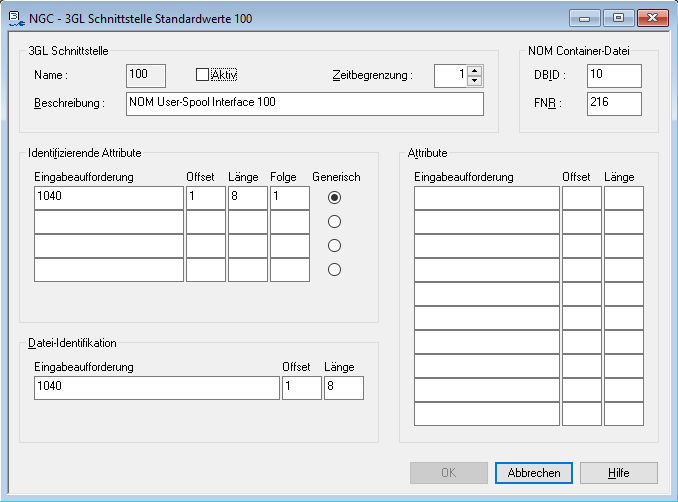Edit the Datei-Identifikation Eingabeaufforderung field
The width and height of the screenshot is (678, 502).
155,387
